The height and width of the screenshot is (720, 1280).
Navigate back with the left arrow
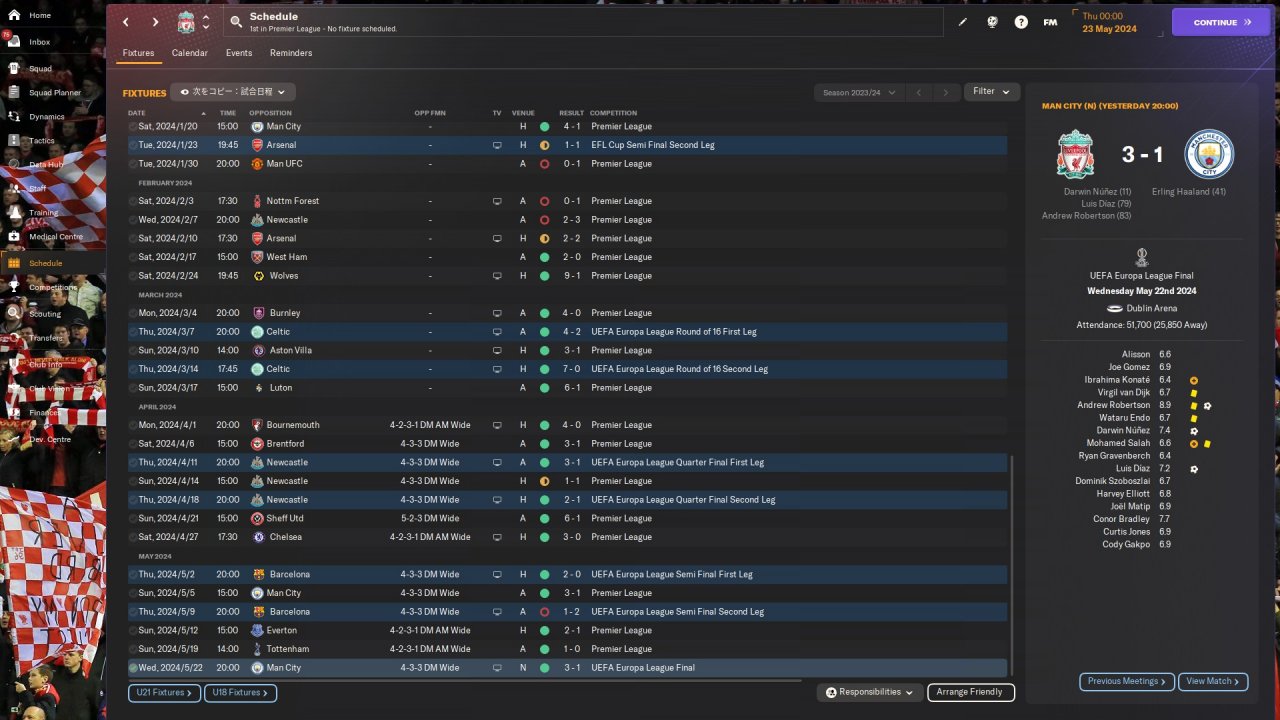(125, 22)
